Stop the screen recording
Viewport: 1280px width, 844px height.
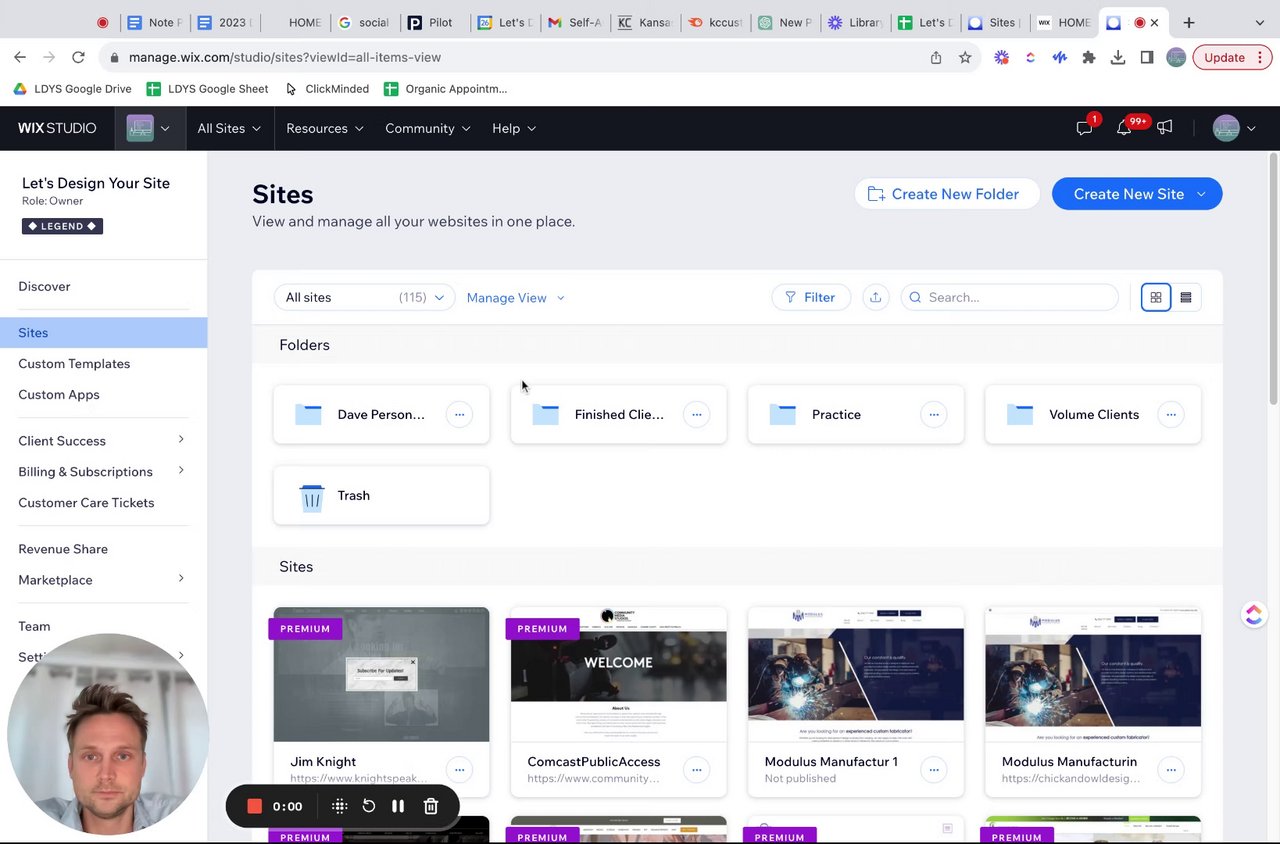point(254,806)
